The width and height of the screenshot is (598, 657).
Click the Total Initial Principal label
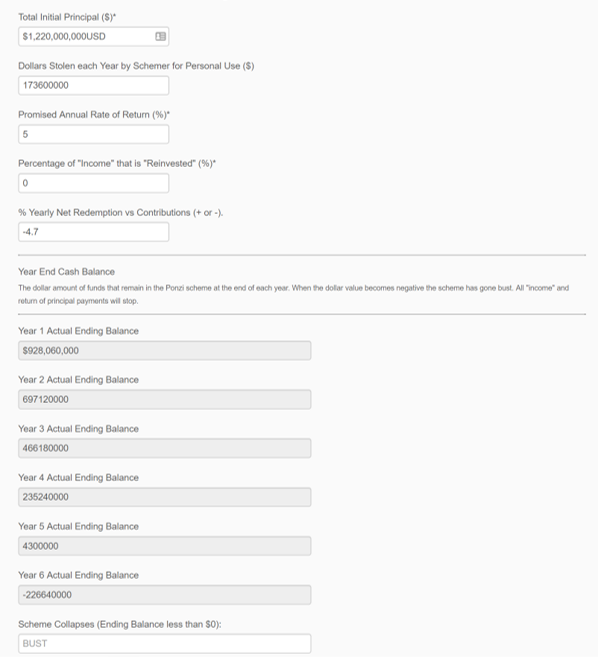(67, 17)
